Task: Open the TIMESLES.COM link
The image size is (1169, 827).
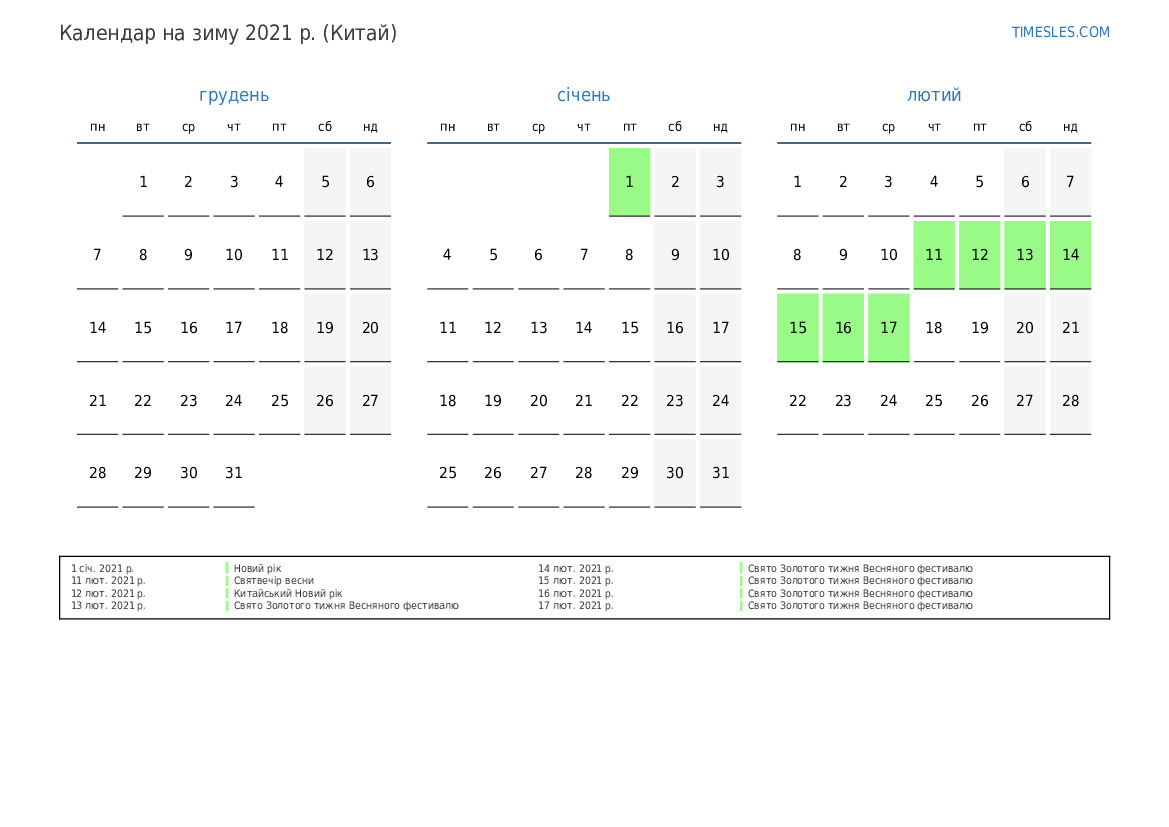Action: [1060, 32]
